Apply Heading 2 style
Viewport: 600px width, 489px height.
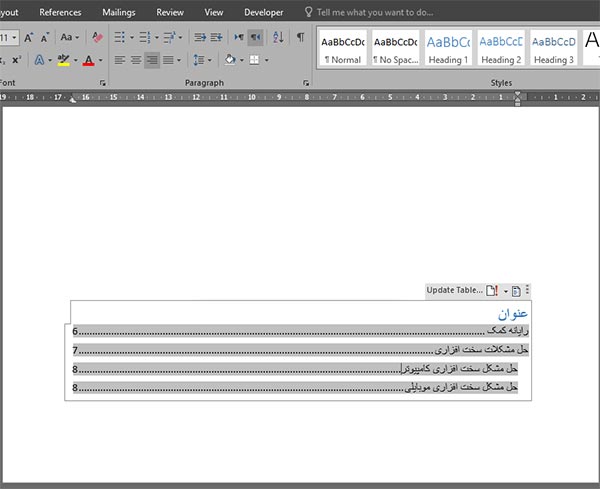[501, 48]
